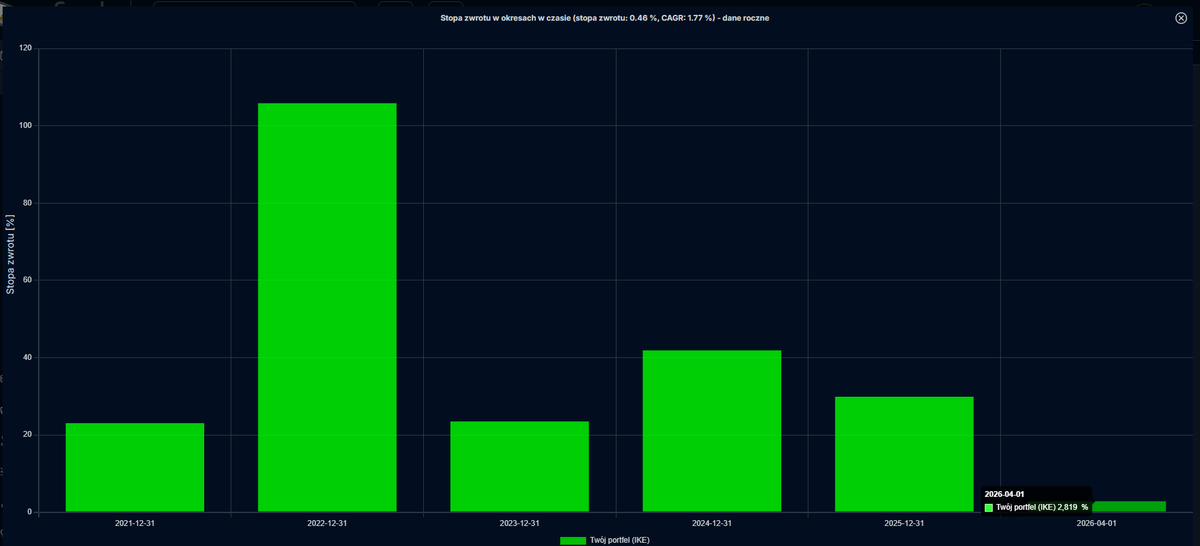Select the small 2026-04-01 bar

point(1128,506)
